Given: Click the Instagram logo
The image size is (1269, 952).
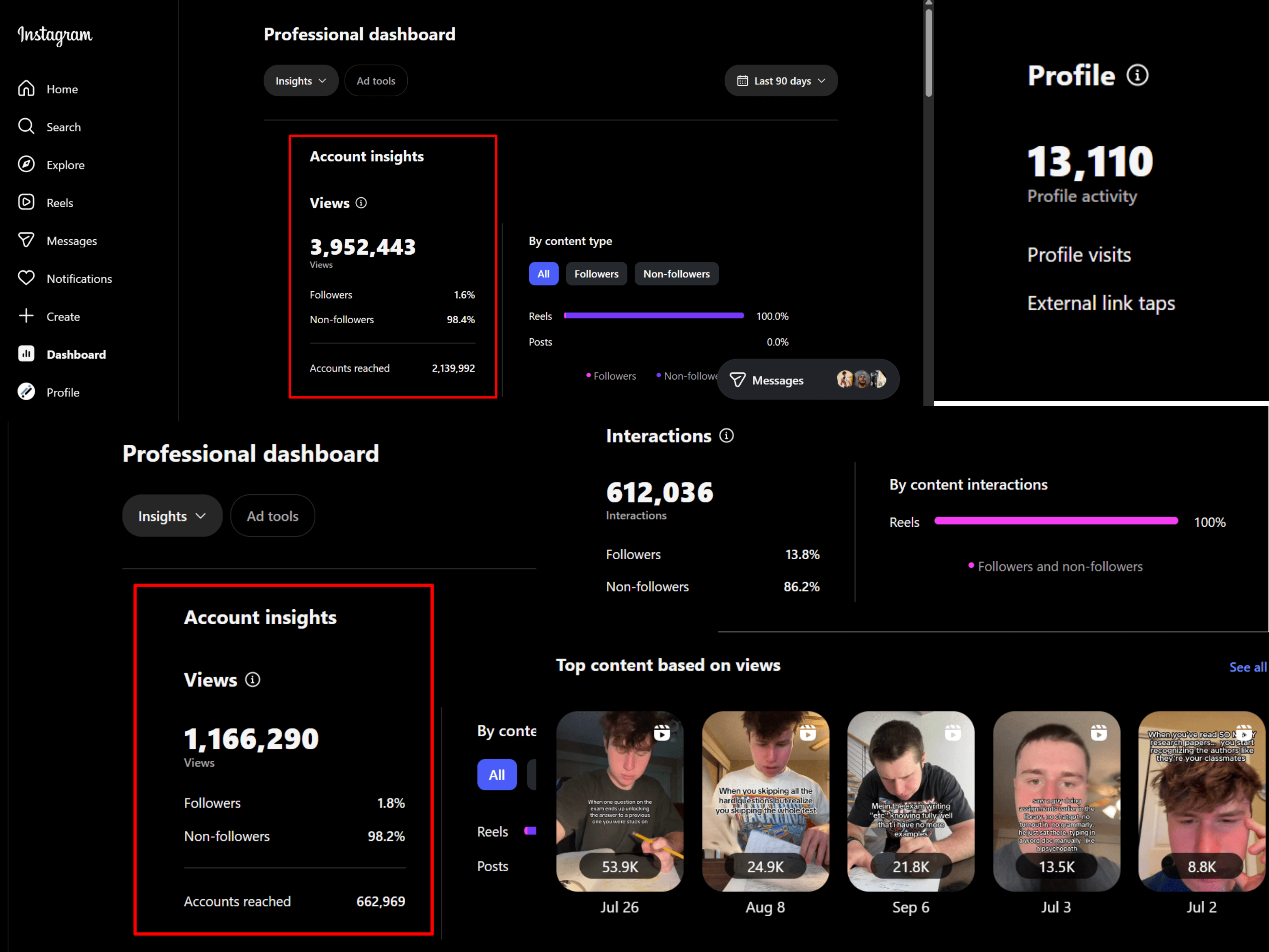Looking at the screenshot, I should point(54,35).
